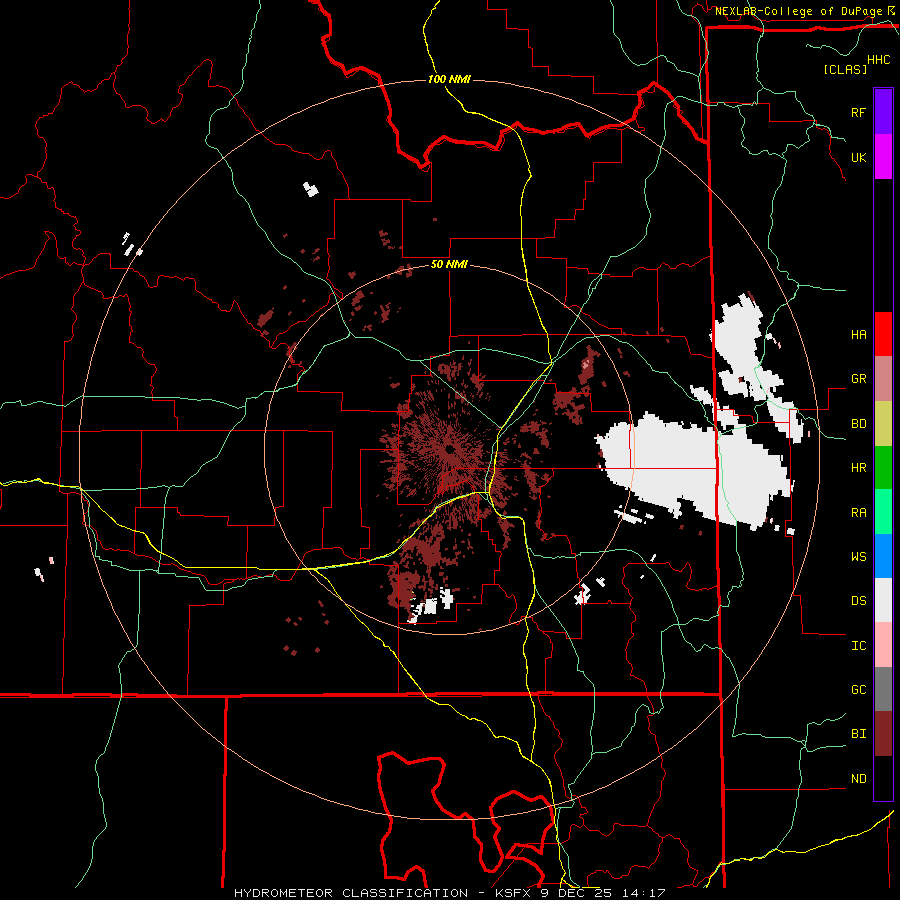Click the "BD" legend label
Image resolution: width=900 pixels, height=900 pixels.
(x=858, y=424)
